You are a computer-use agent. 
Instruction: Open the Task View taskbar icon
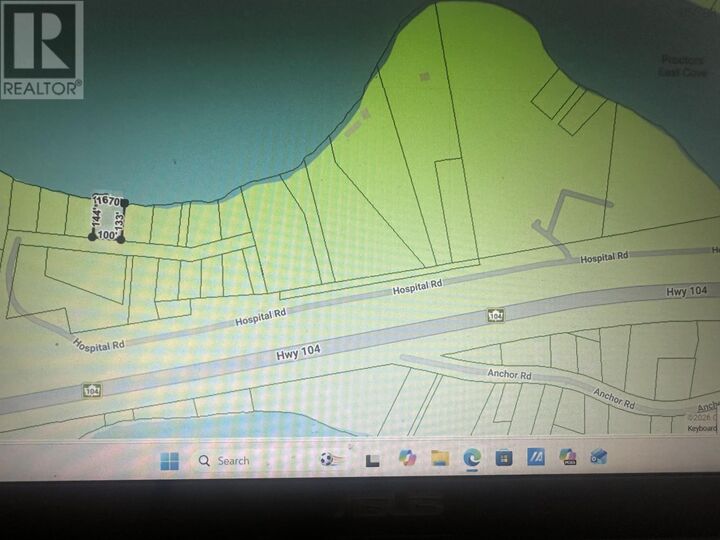[x=372, y=461]
